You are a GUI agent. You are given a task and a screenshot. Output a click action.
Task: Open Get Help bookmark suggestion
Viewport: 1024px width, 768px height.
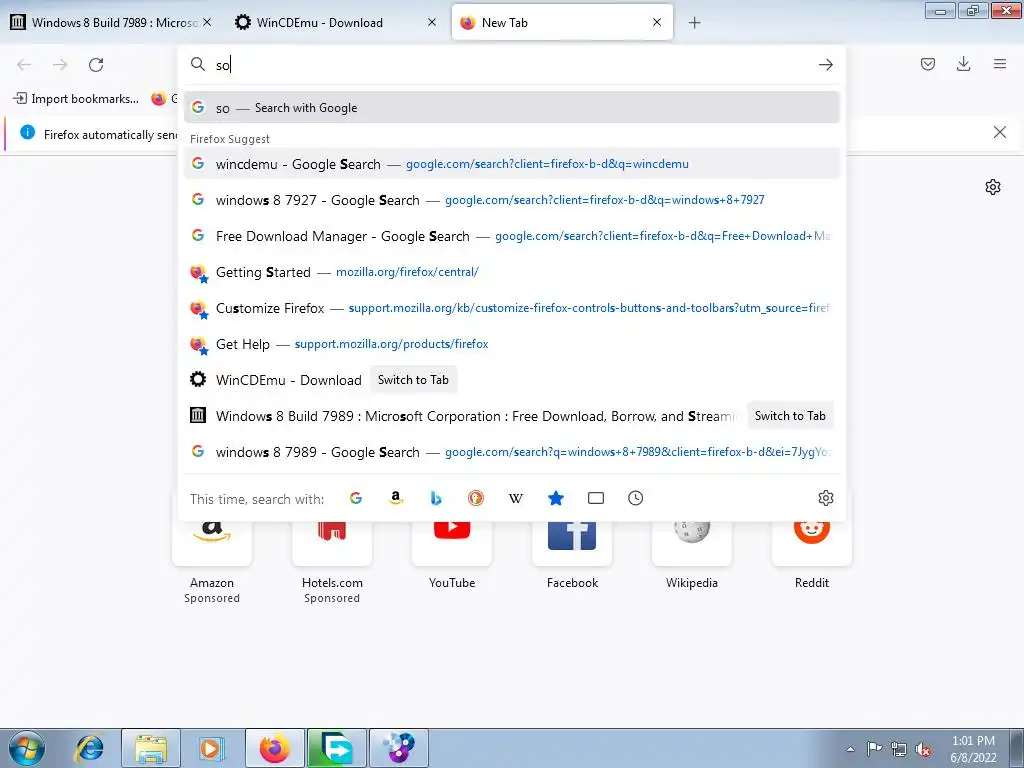pos(511,344)
